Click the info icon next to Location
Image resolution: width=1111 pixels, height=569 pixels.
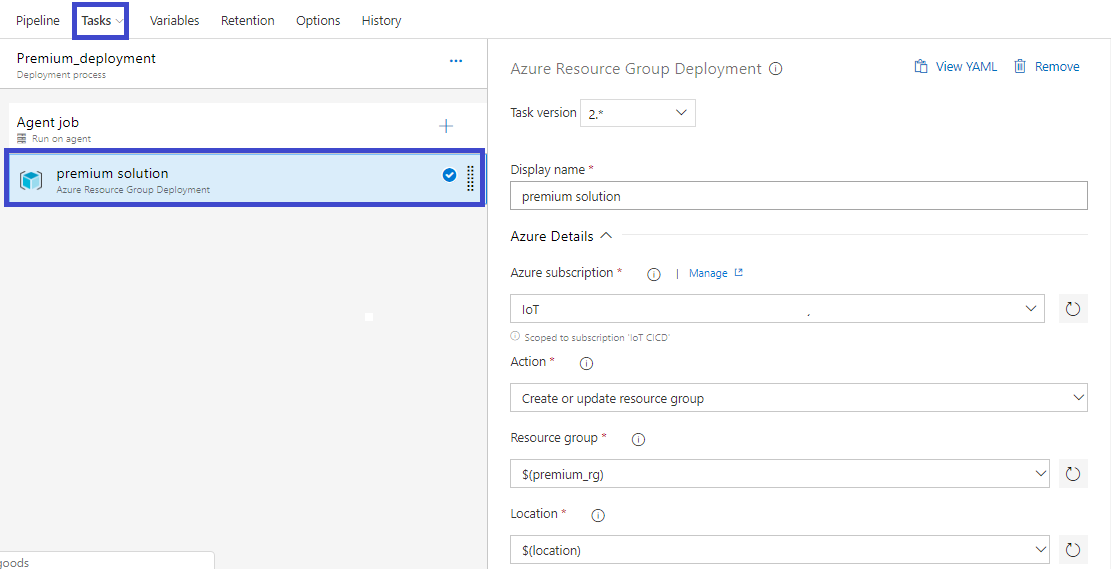click(x=598, y=515)
